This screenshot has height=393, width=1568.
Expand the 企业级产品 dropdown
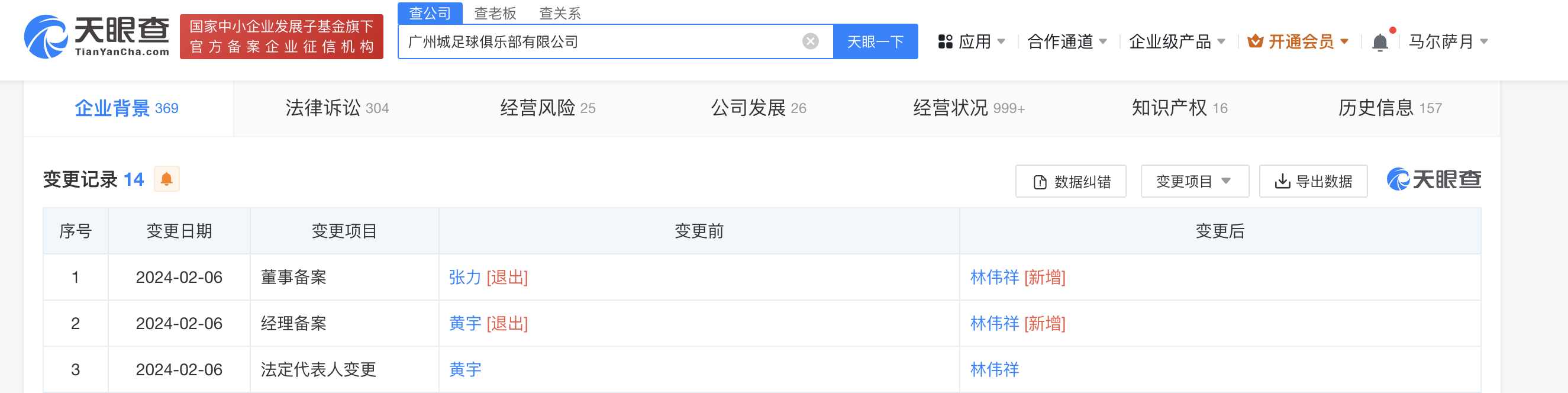click(1177, 41)
